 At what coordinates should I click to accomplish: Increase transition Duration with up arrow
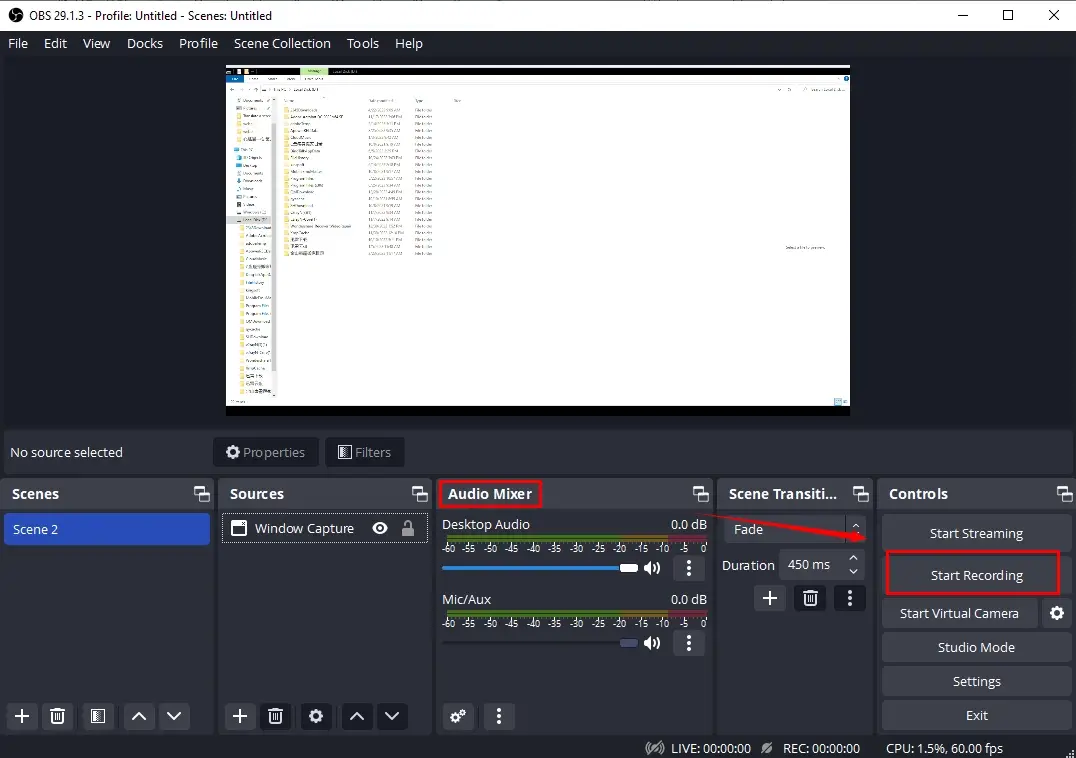tap(853, 558)
